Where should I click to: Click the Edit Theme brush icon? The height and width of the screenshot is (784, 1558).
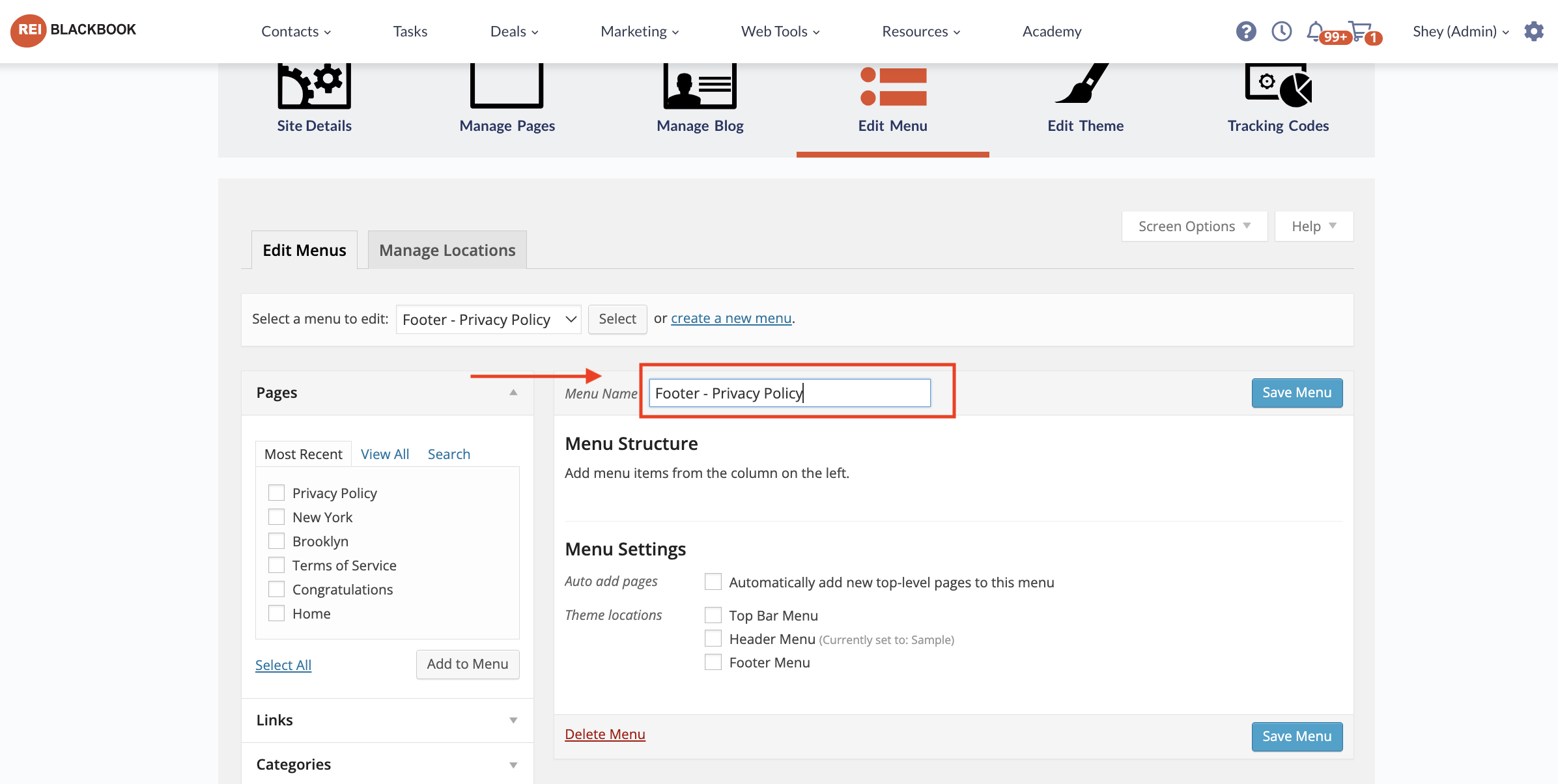tap(1083, 83)
